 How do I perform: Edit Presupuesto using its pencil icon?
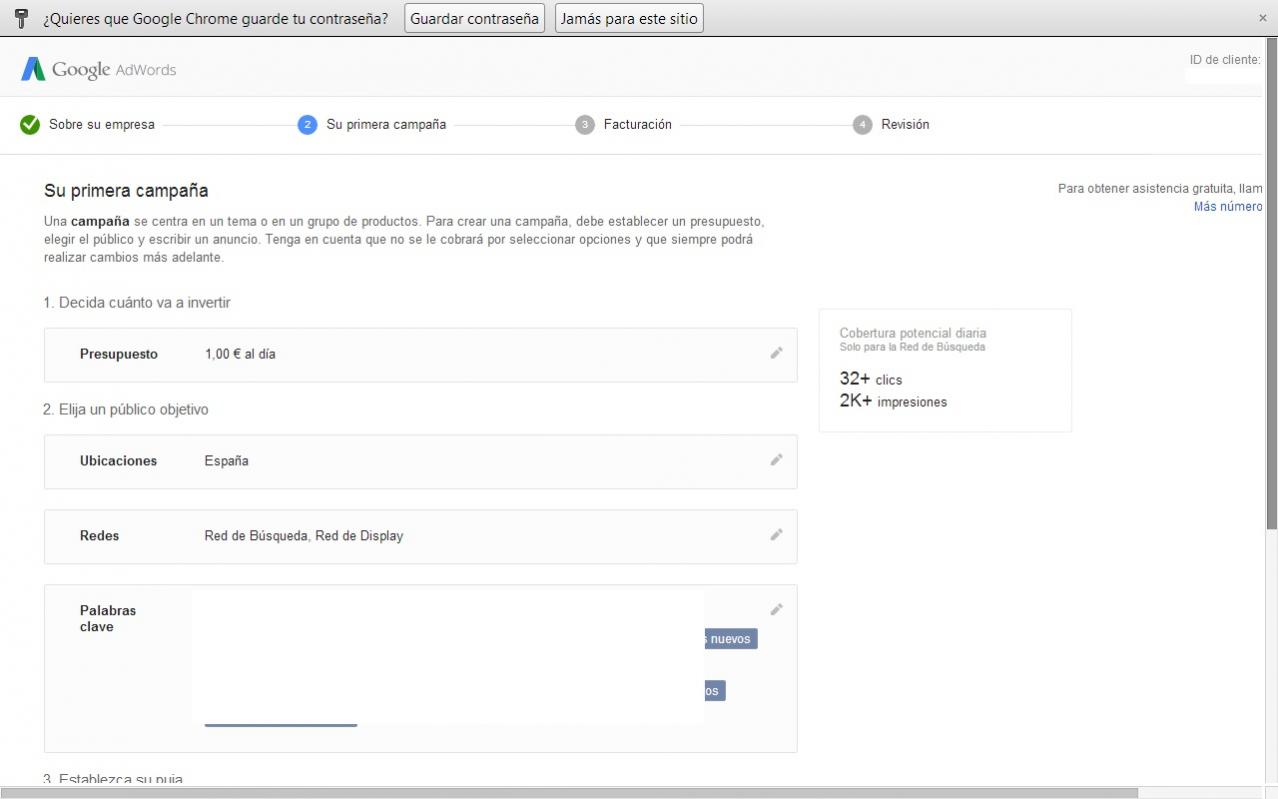tap(776, 353)
